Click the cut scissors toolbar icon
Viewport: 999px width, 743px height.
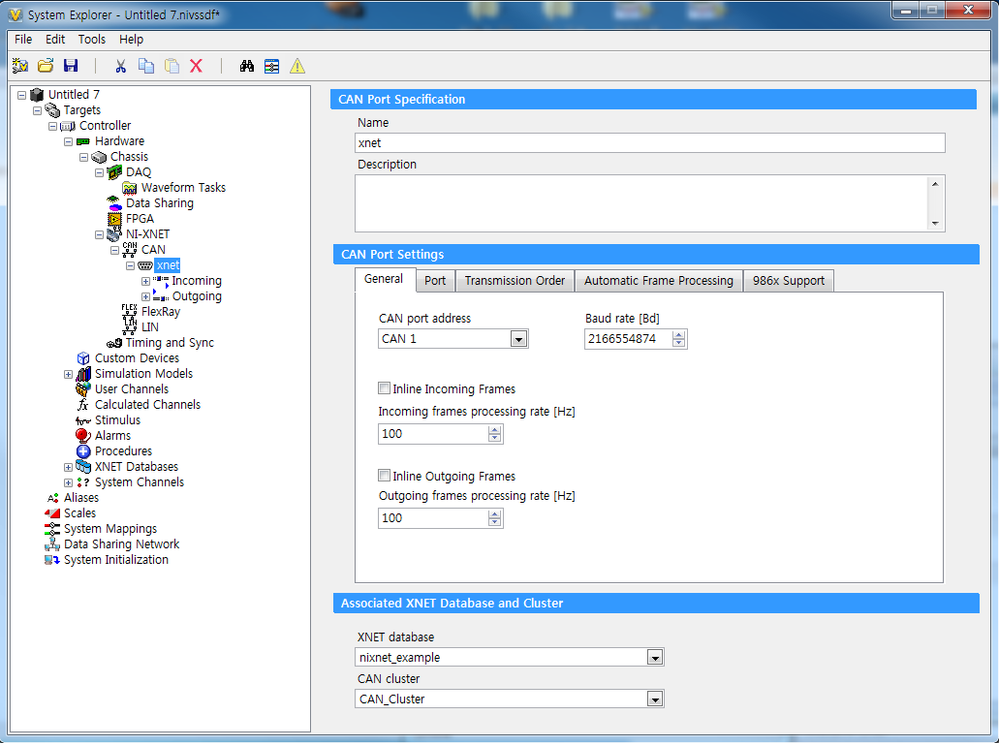coord(120,66)
